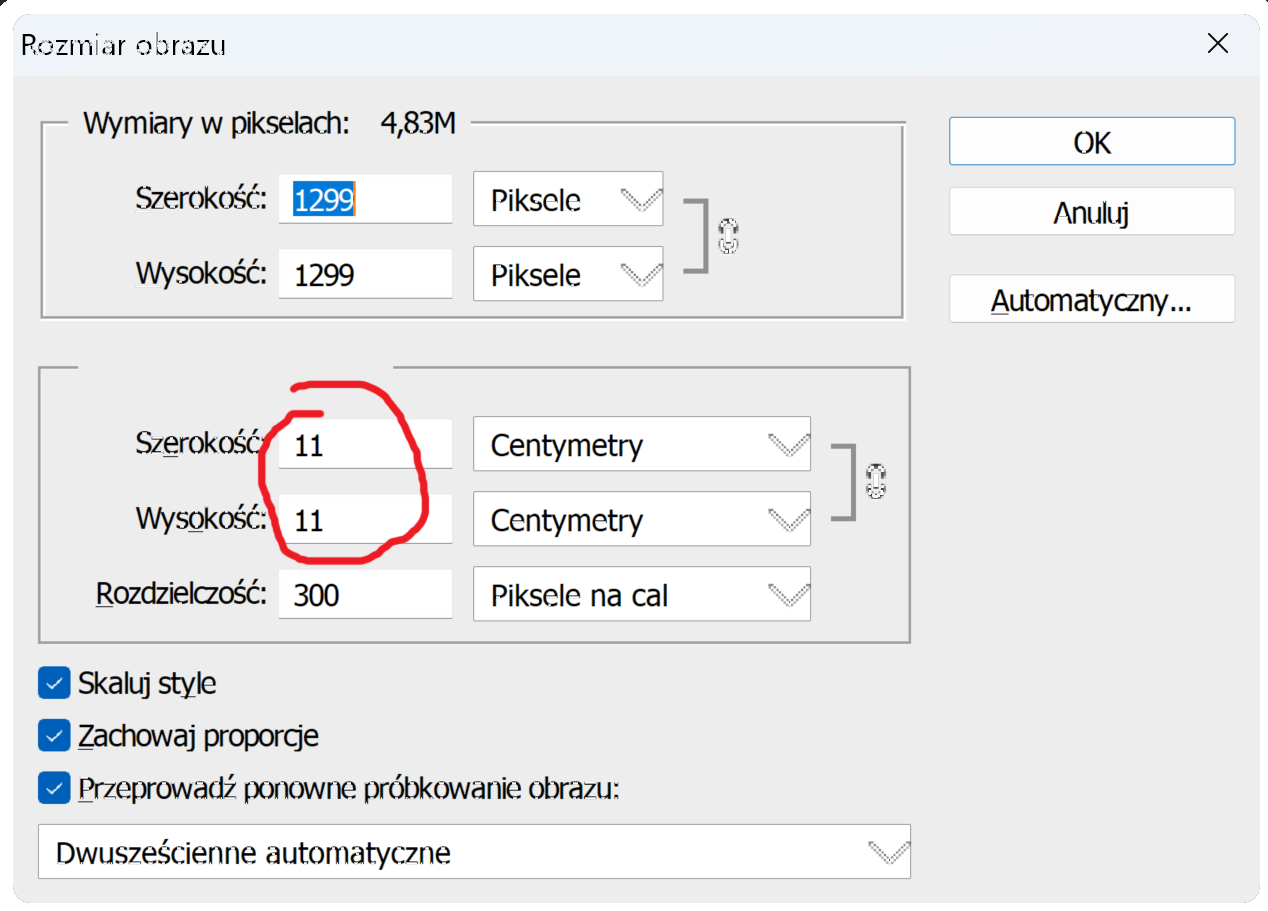The width and height of the screenshot is (1268, 911).
Task: Click the pixel dimensions chain link icon
Action: coord(728,237)
